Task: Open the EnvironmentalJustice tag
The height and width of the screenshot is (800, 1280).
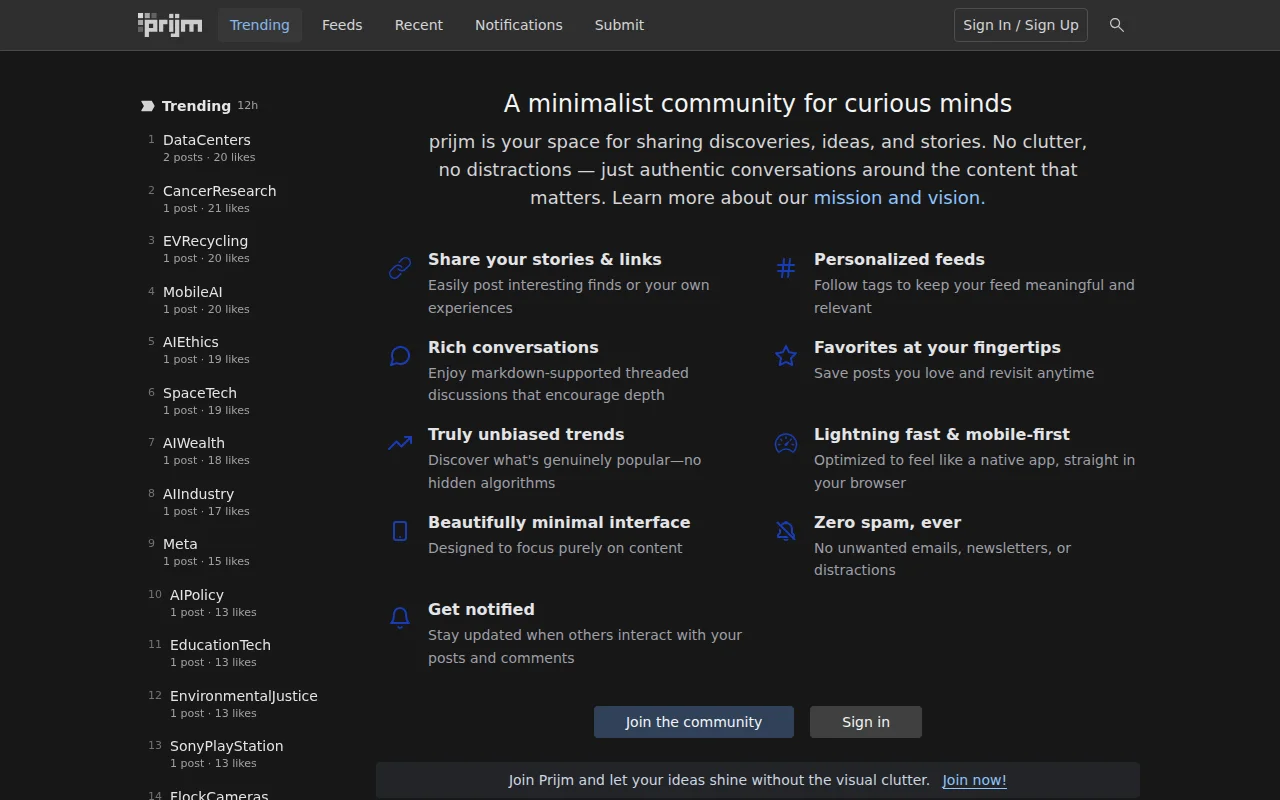Action: (244, 696)
